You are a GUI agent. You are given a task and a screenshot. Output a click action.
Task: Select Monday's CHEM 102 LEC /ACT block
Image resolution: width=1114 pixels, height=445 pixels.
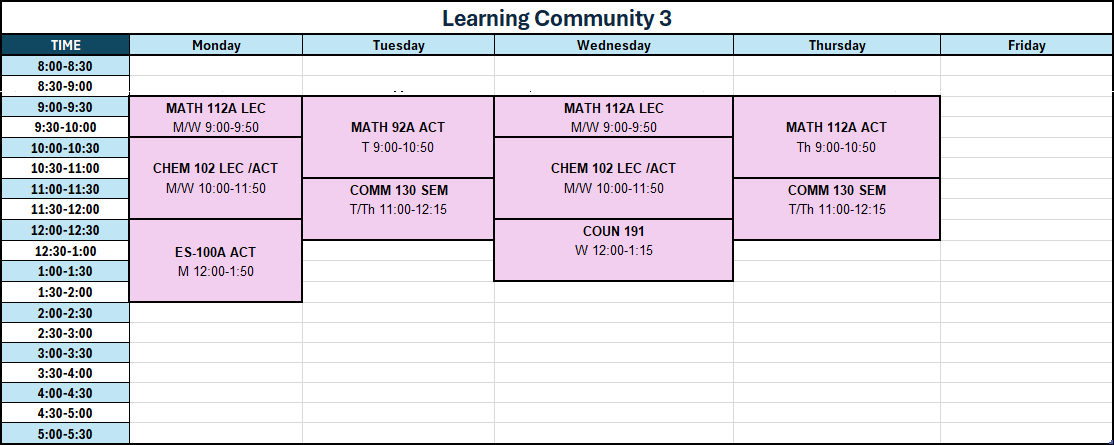pyautogui.click(x=216, y=178)
